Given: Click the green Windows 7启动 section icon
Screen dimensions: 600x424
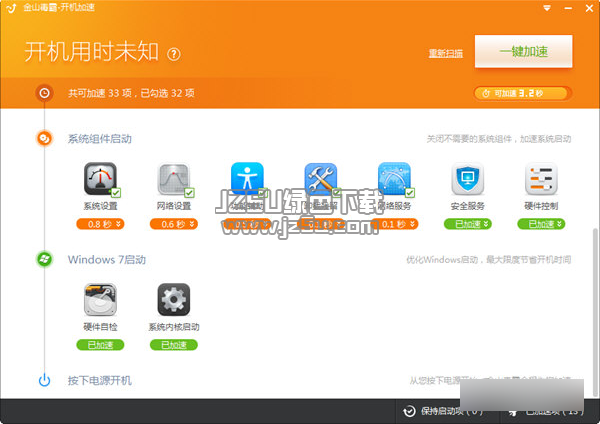Looking at the screenshot, I should click(44, 259).
